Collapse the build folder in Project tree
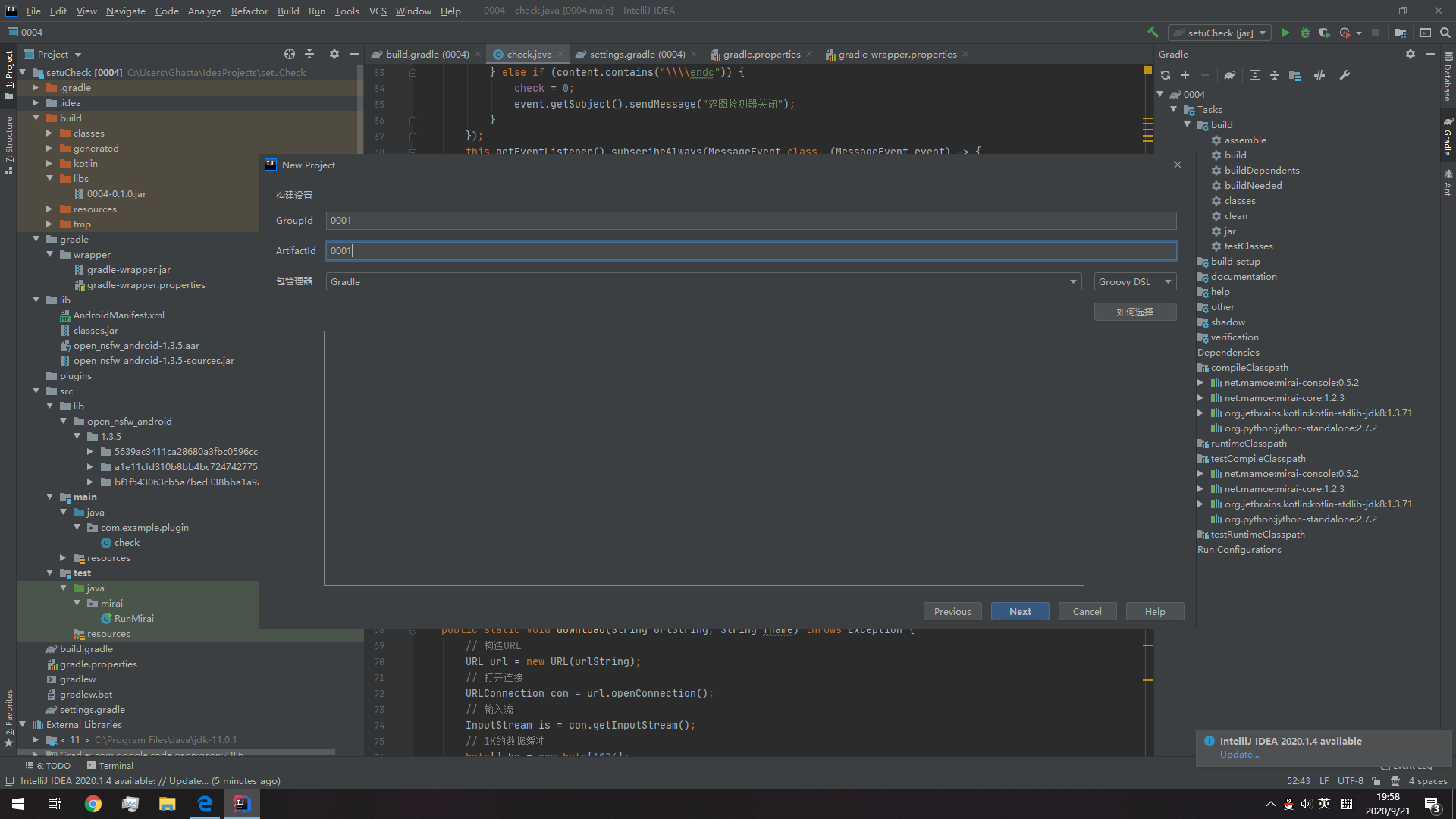Screen dimensions: 1456x819 pos(36,118)
